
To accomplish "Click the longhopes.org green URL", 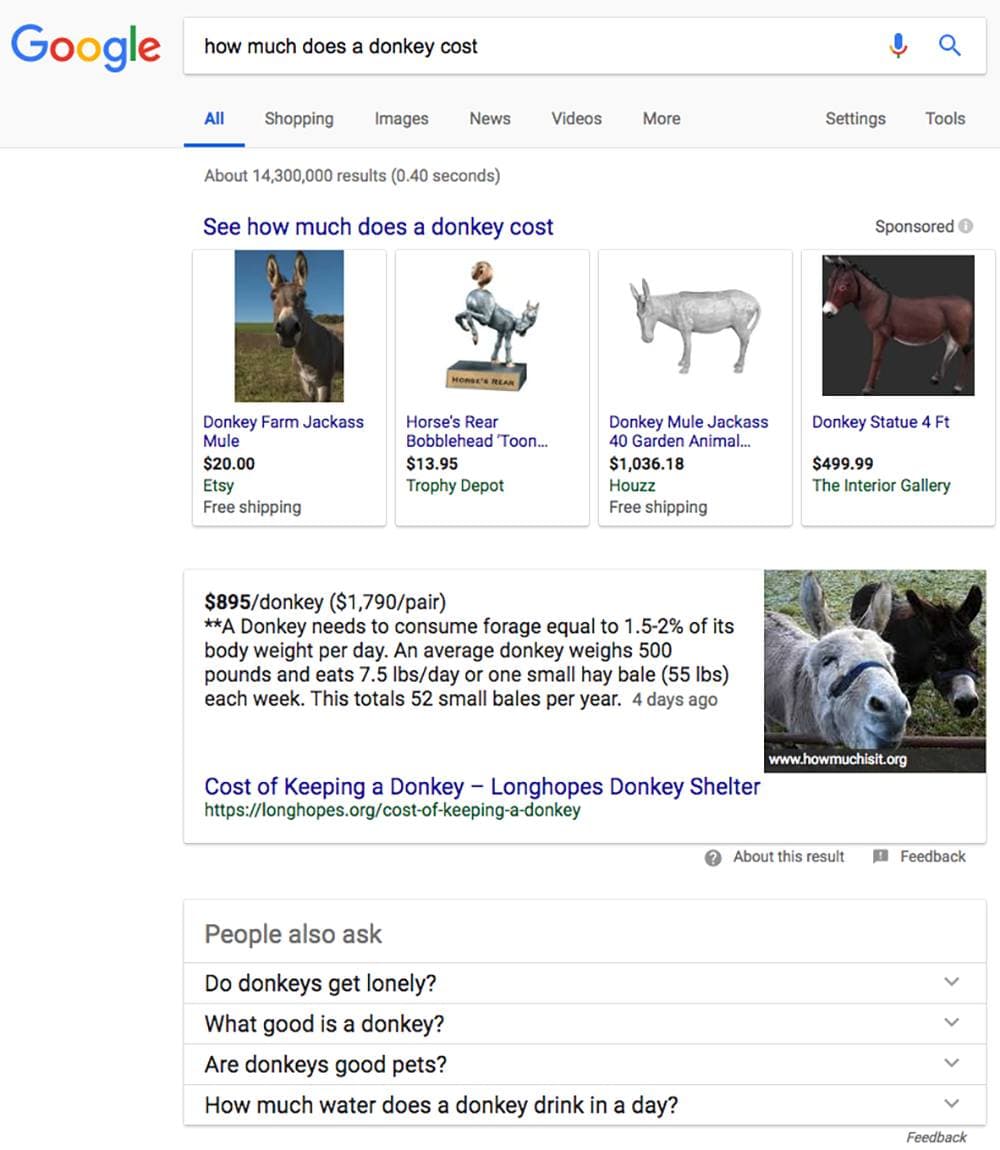I will [393, 810].
